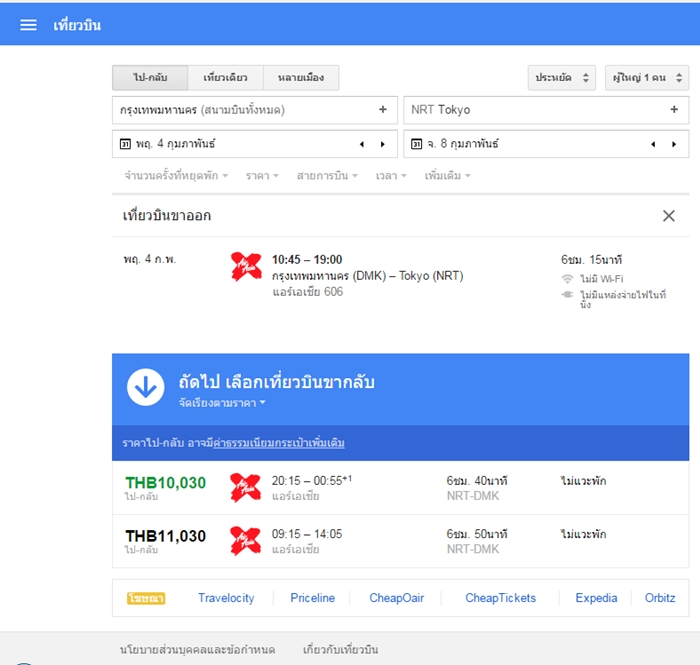Image resolution: width=700 pixels, height=665 pixels.
Task: Click AirAsia logo of outbound flight 10:45
Action: (246, 266)
